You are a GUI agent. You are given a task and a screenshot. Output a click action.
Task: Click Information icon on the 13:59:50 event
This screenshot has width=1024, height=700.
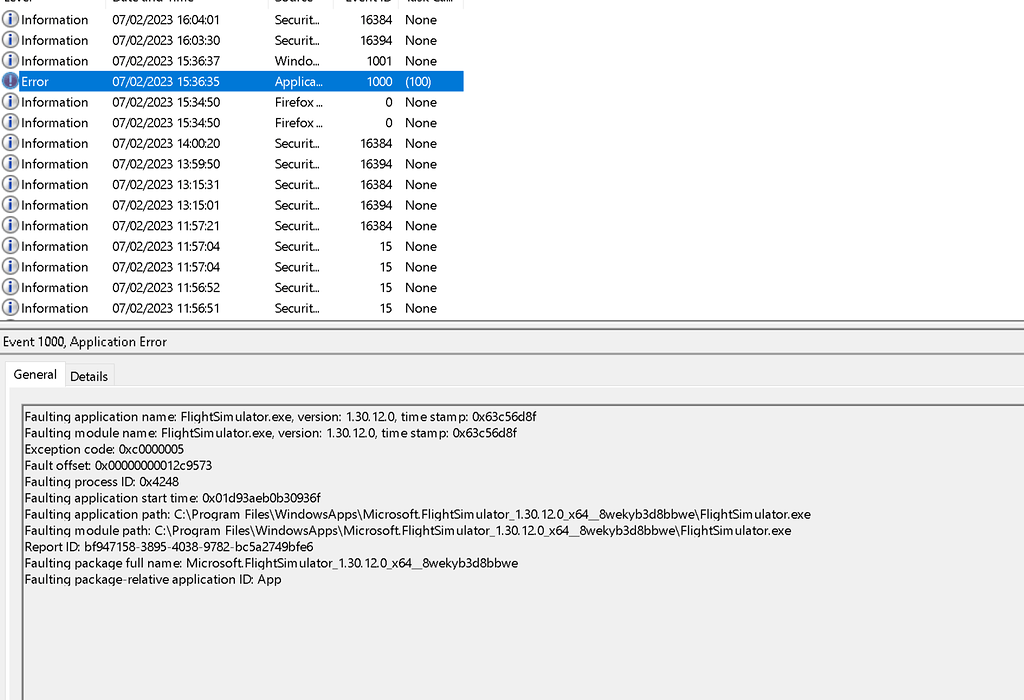(10, 163)
